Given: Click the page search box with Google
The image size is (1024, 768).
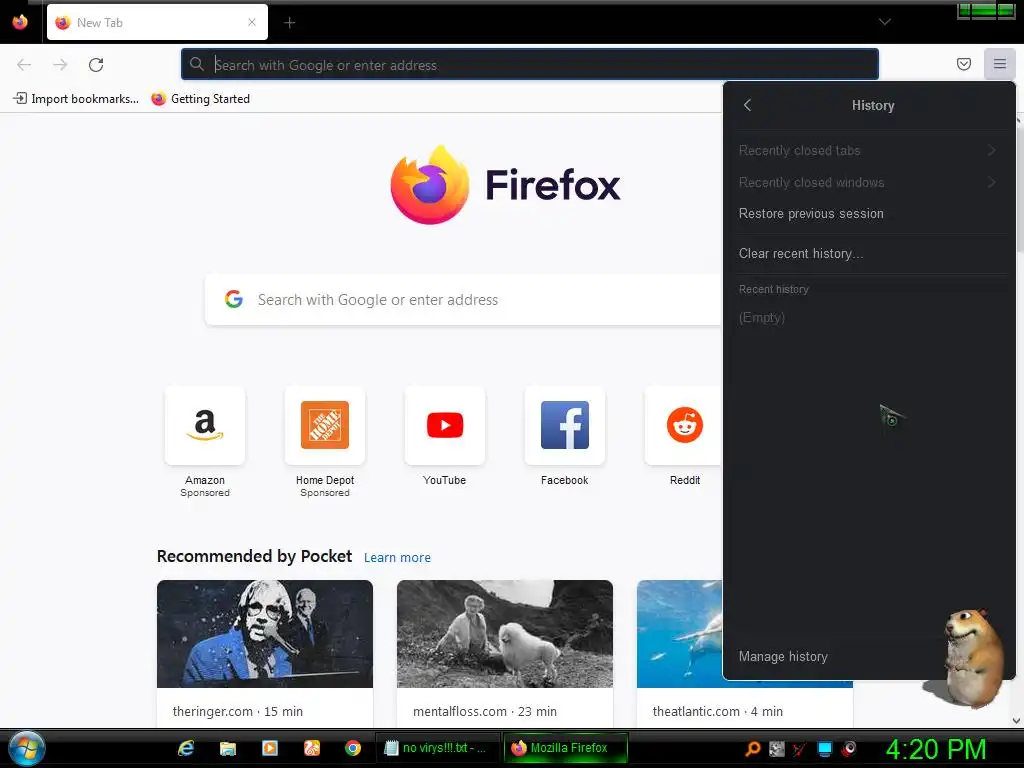Looking at the screenshot, I should (x=464, y=300).
